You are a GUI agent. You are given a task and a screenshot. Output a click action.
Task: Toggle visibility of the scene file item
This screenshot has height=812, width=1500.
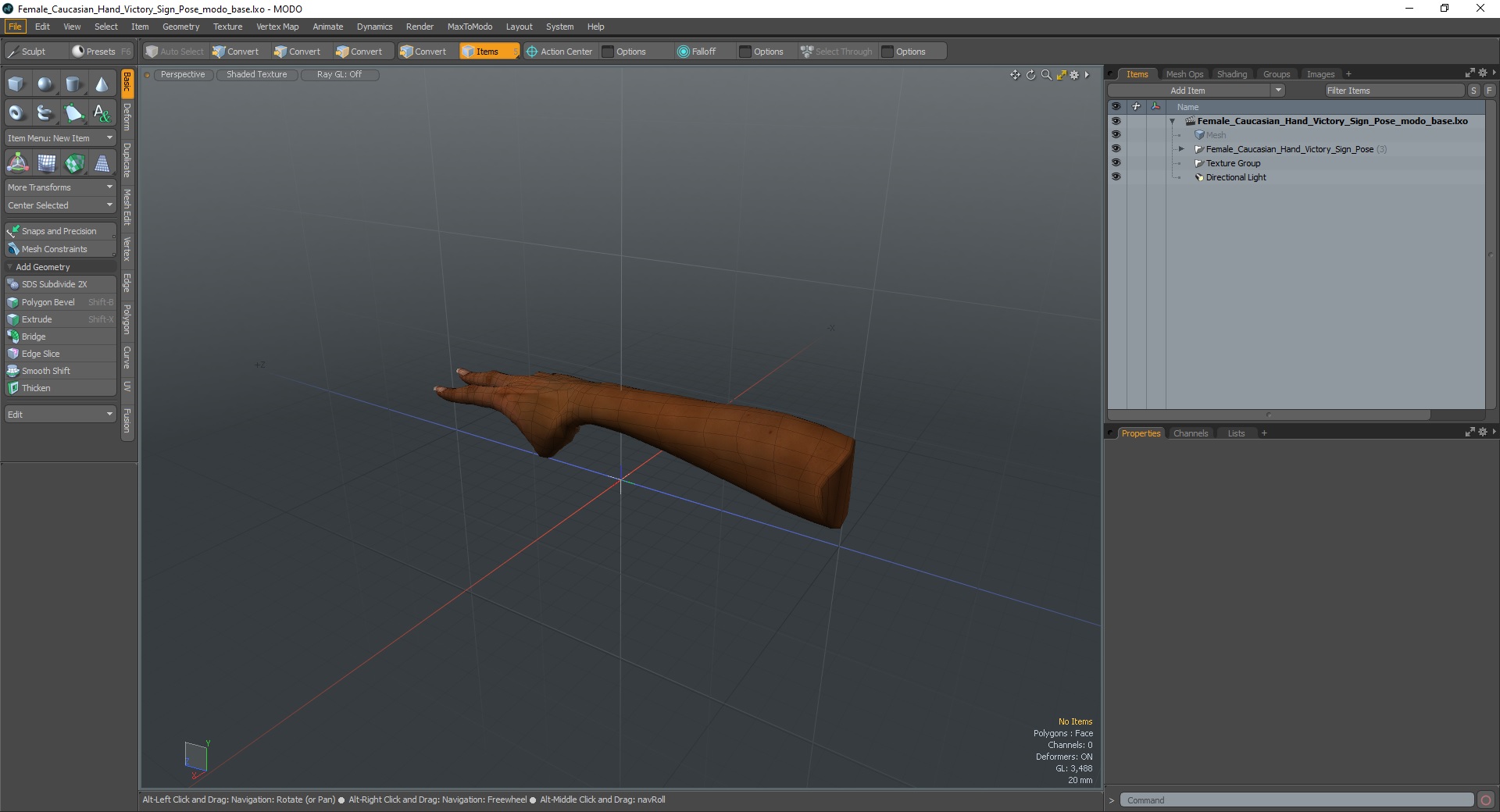click(x=1116, y=121)
